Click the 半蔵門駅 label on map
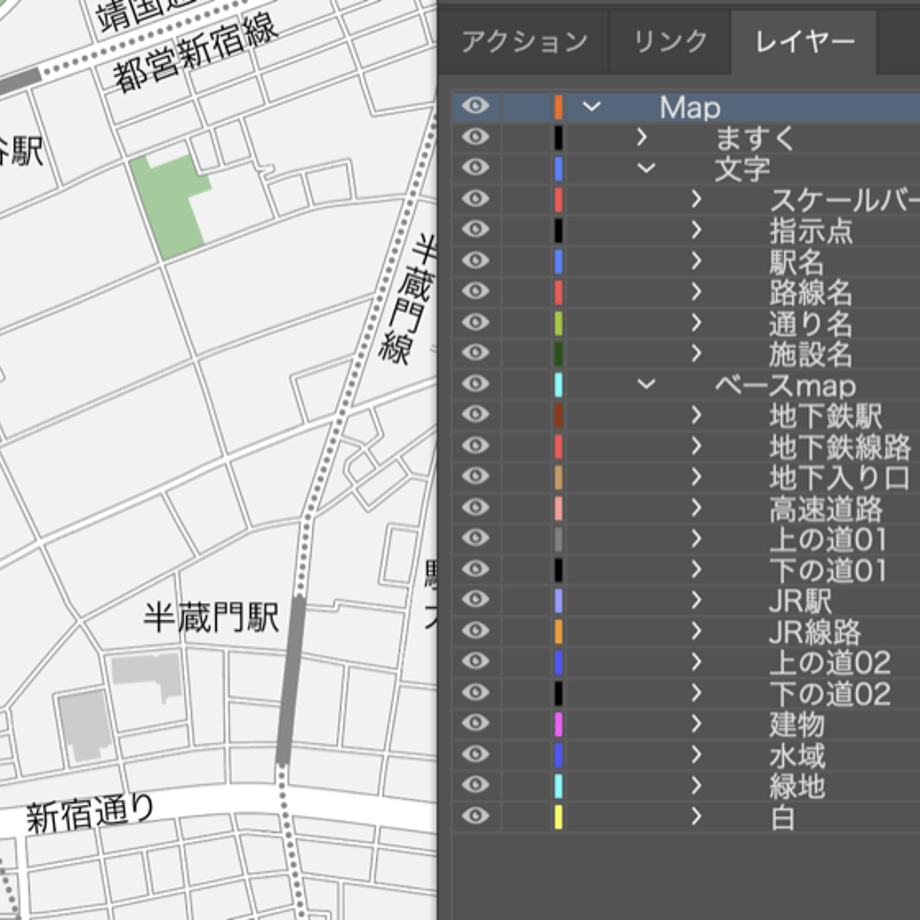This screenshot has width=920, height=920. click(x=211, y=617)
